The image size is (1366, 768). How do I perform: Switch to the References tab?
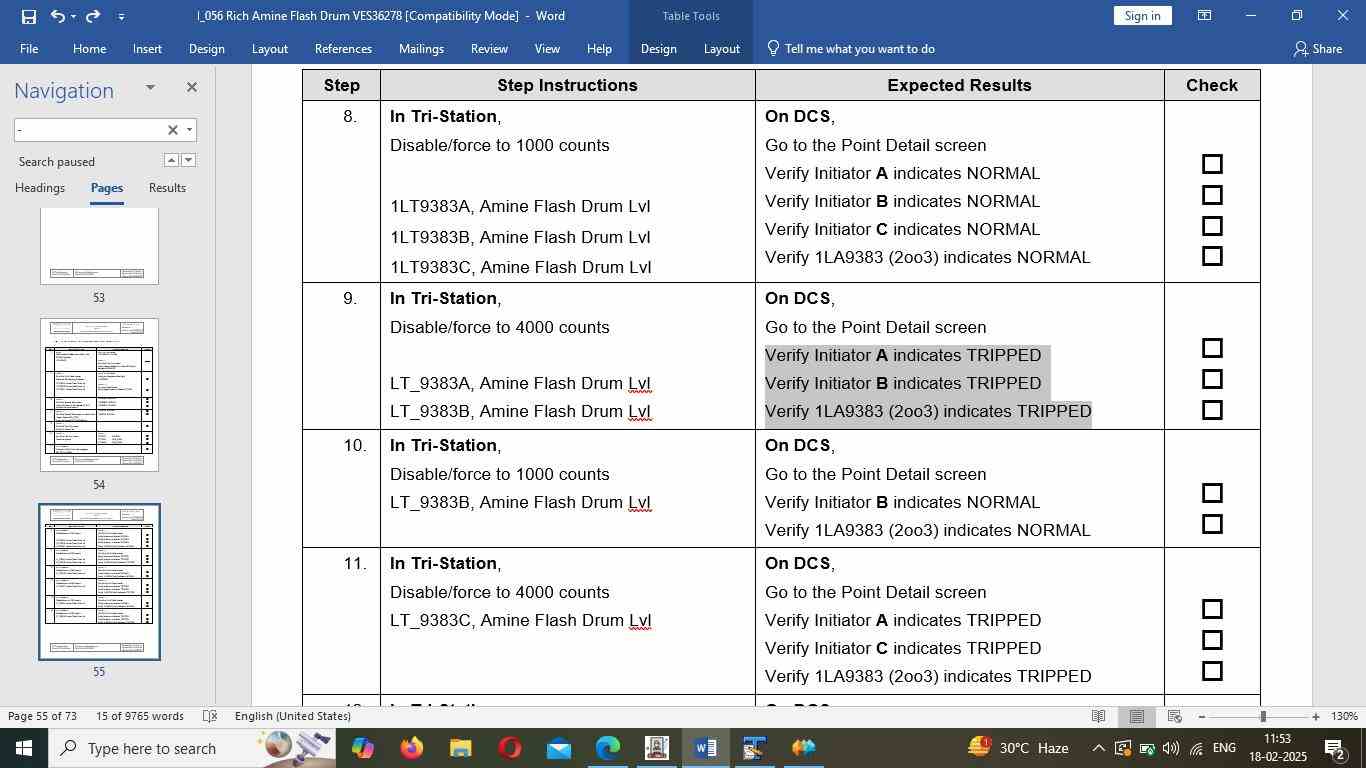(343, 48)
